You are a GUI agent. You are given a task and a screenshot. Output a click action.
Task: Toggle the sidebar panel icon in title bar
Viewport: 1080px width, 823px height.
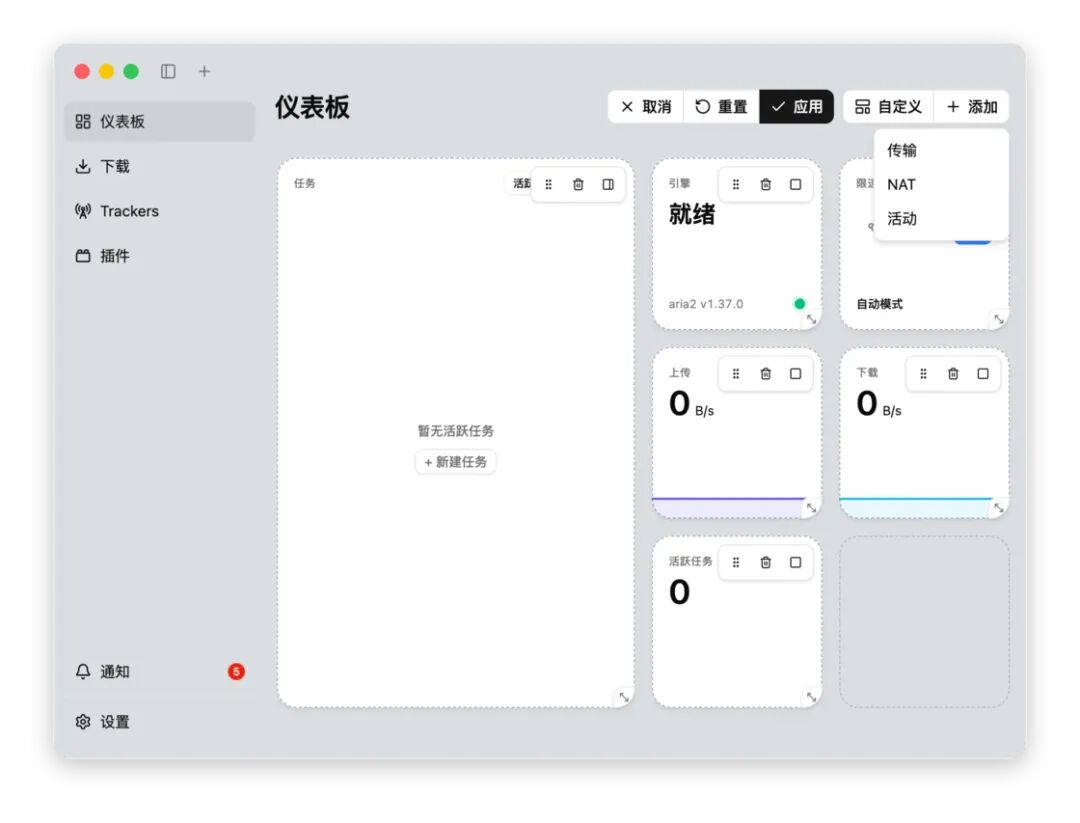pos(168,72)
